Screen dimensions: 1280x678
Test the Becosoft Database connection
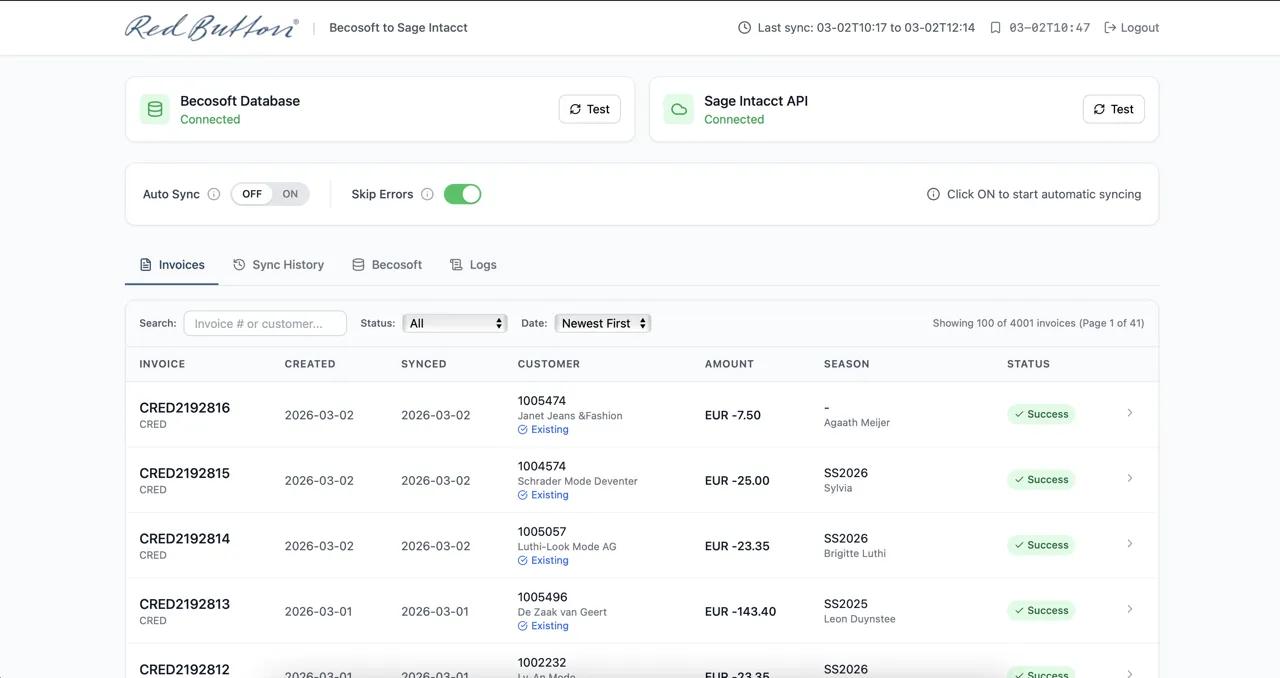point(589,108)
